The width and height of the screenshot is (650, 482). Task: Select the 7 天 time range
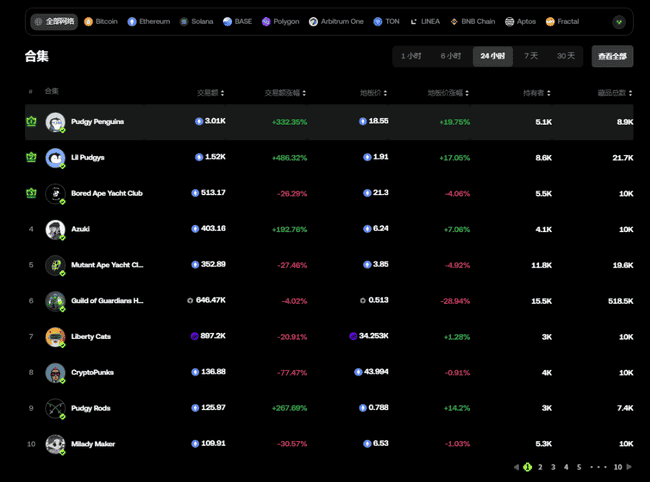coord(530,56)
